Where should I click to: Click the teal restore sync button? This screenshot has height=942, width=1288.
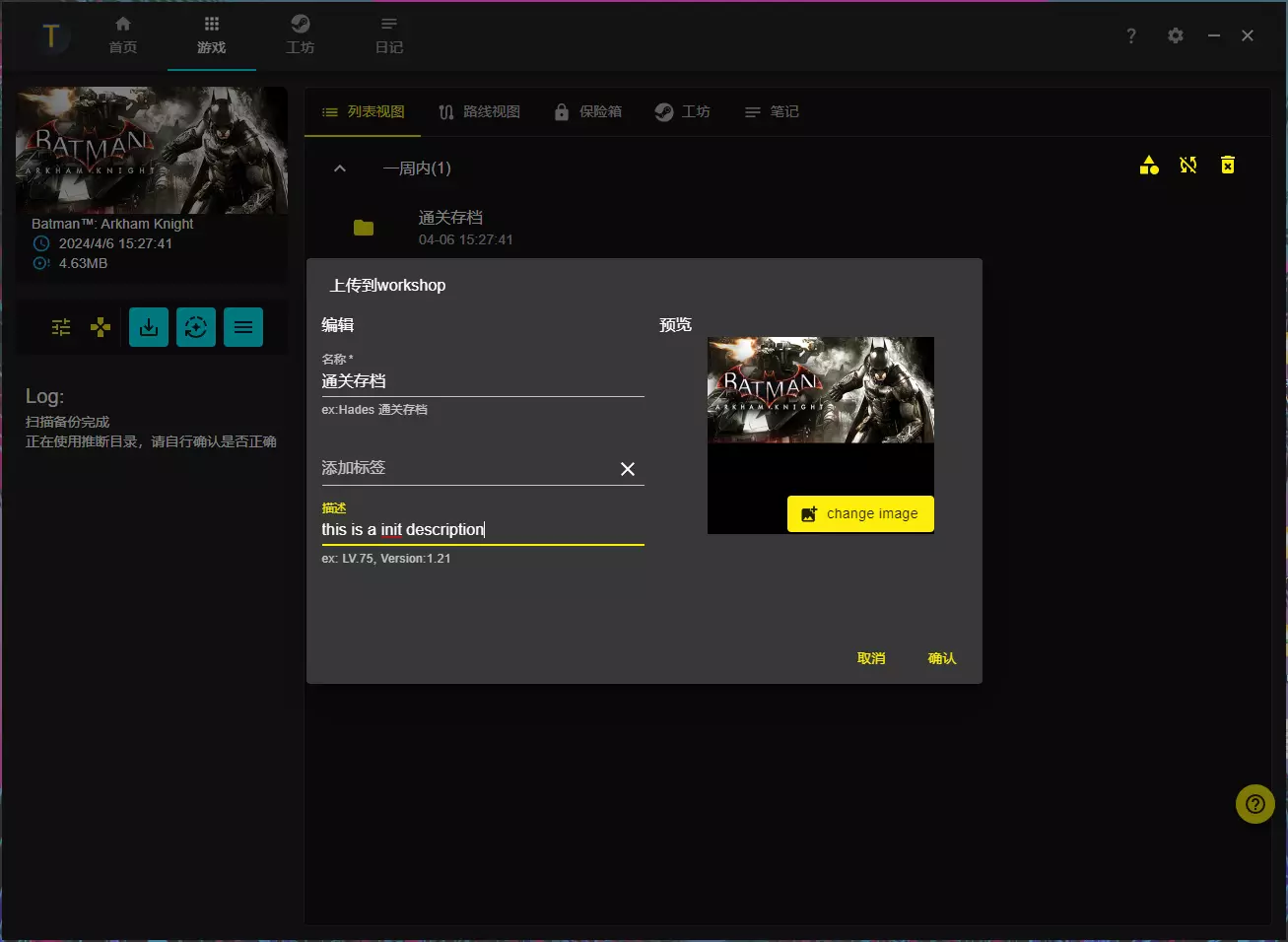[196, 327]
